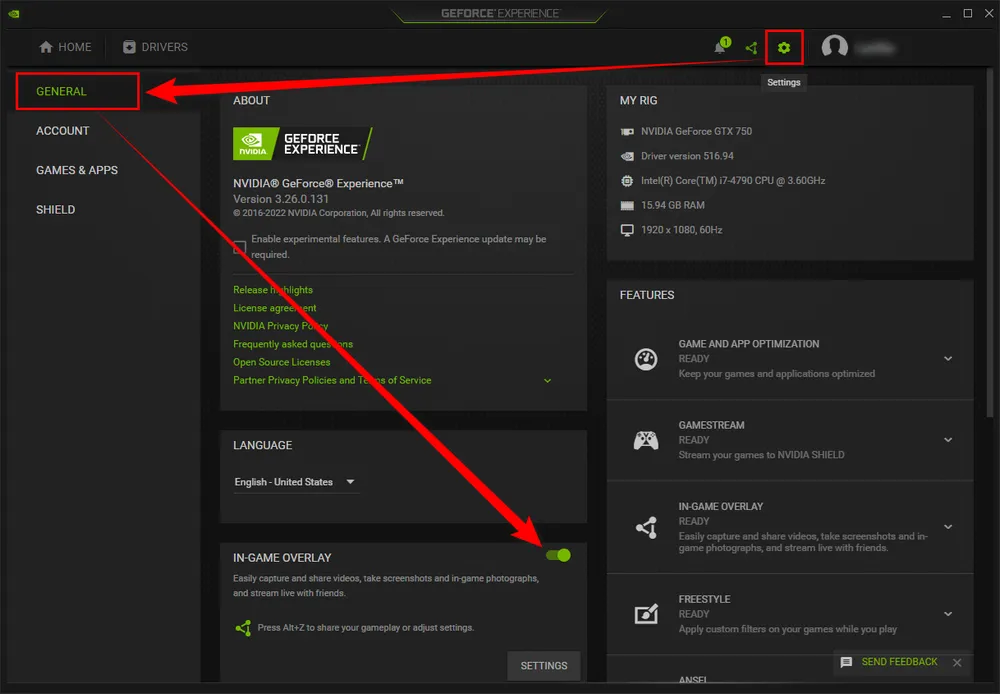1000x694 pixels.
Task: Click the vertical scrollbar on the right
Action: tap(990, 242)
